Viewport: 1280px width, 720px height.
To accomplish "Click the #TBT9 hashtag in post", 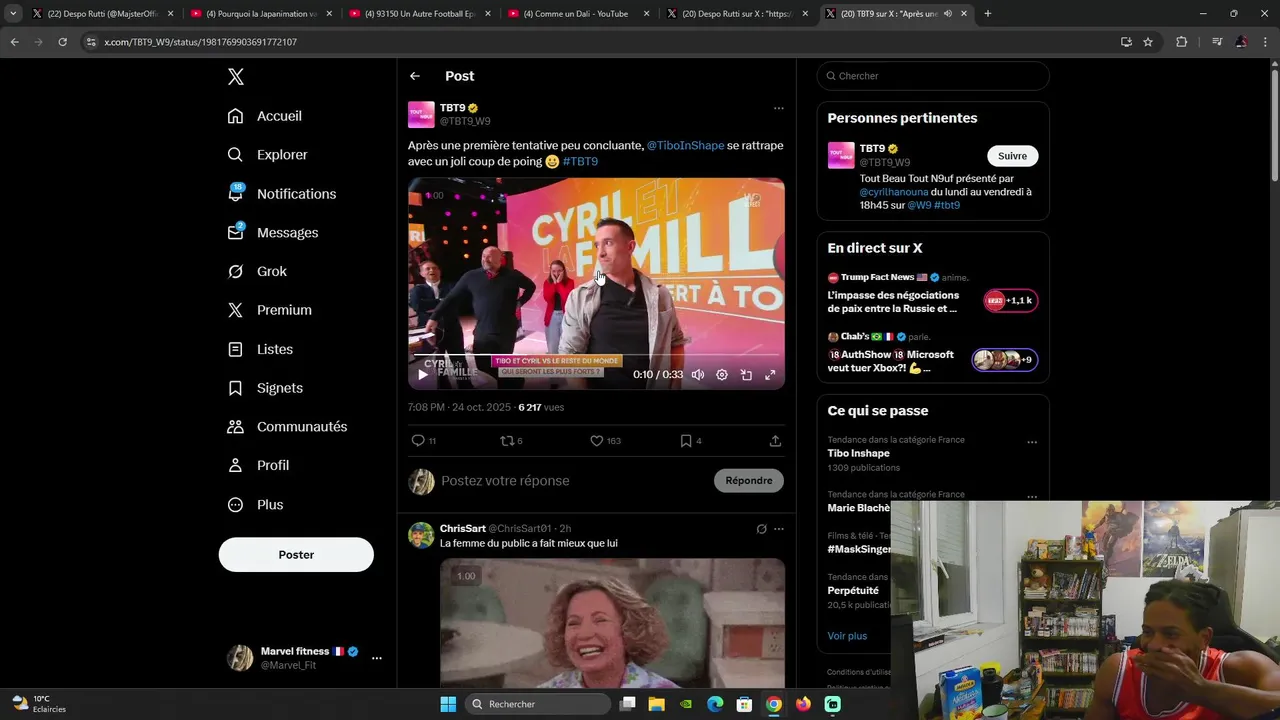I will coord(580,162).
